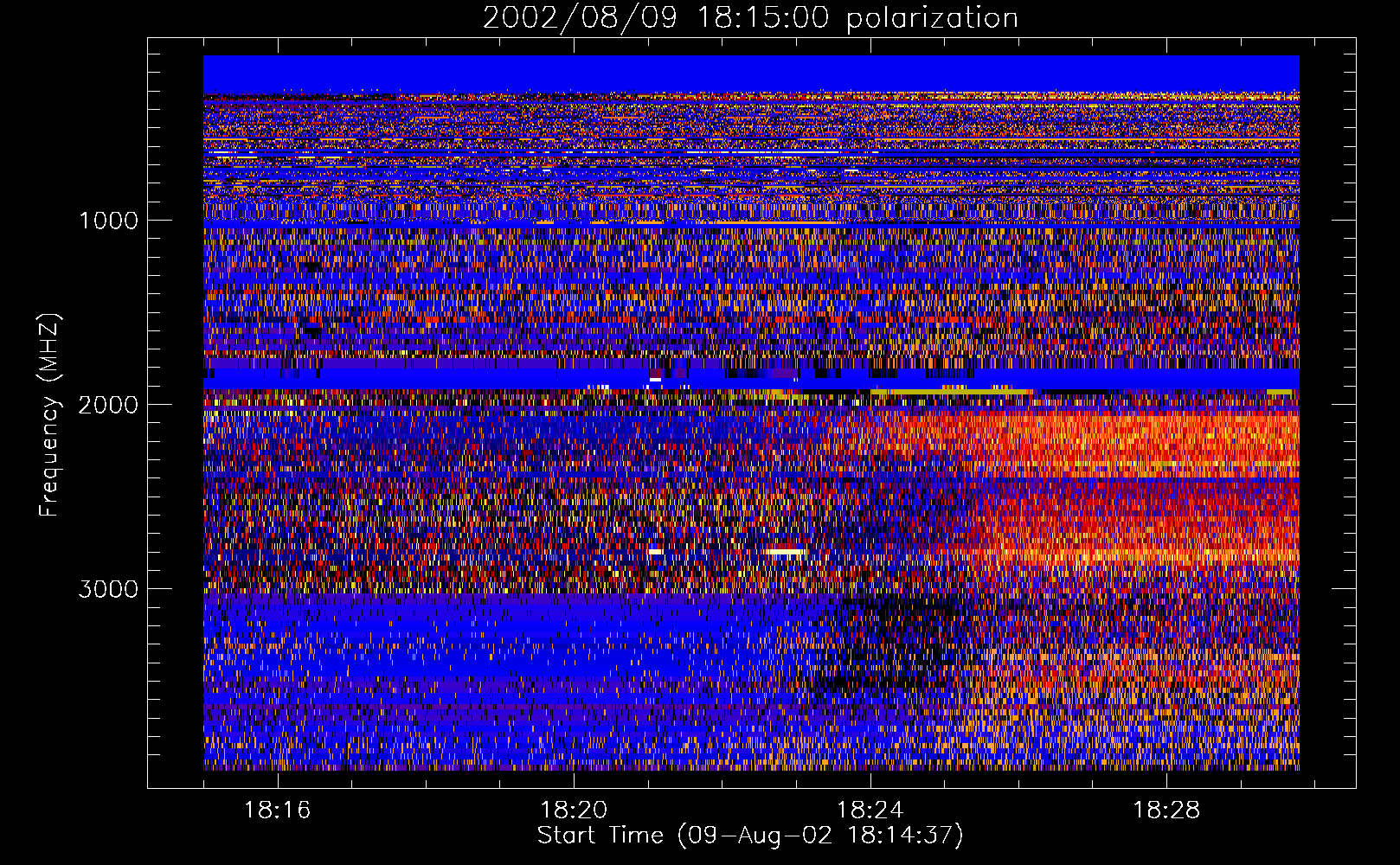Click the "18:28" time tick label
Viewport: 1400px width, 865px height.
tap(1166, 811)
